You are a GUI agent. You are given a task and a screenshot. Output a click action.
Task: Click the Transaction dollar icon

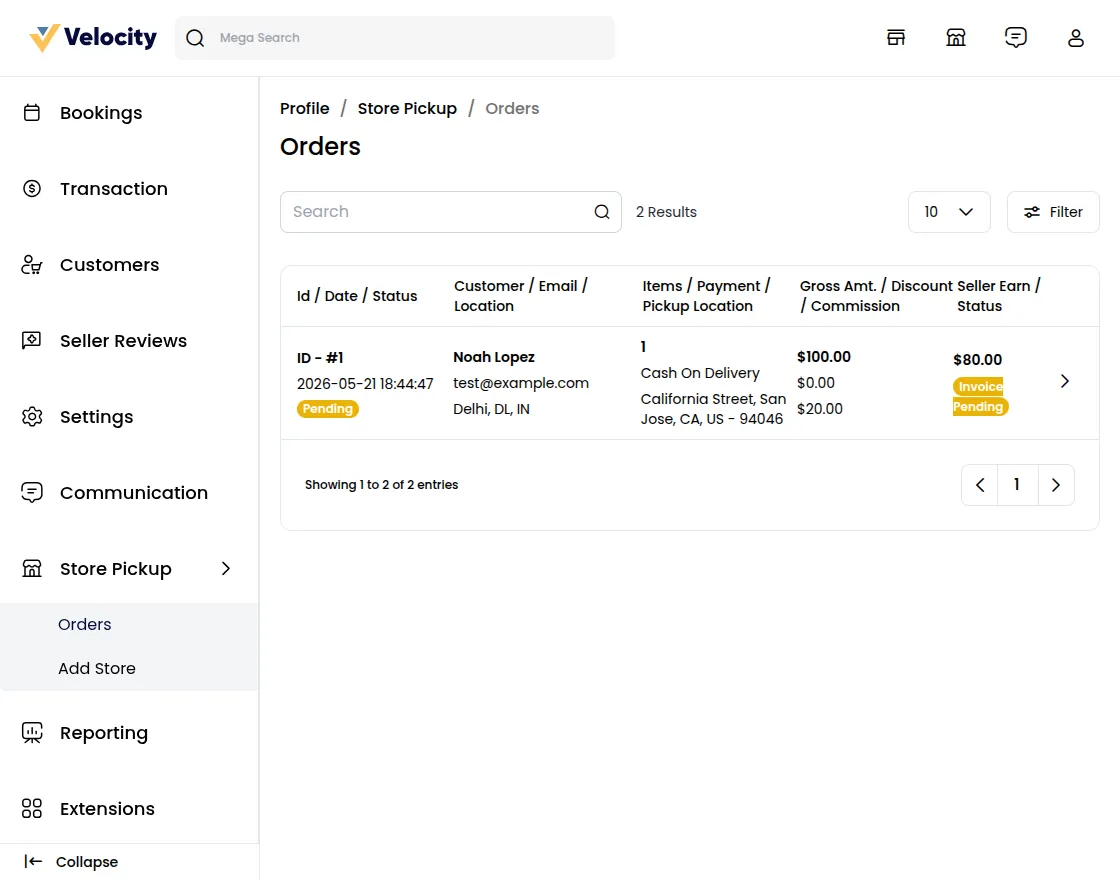coord(32,189)
